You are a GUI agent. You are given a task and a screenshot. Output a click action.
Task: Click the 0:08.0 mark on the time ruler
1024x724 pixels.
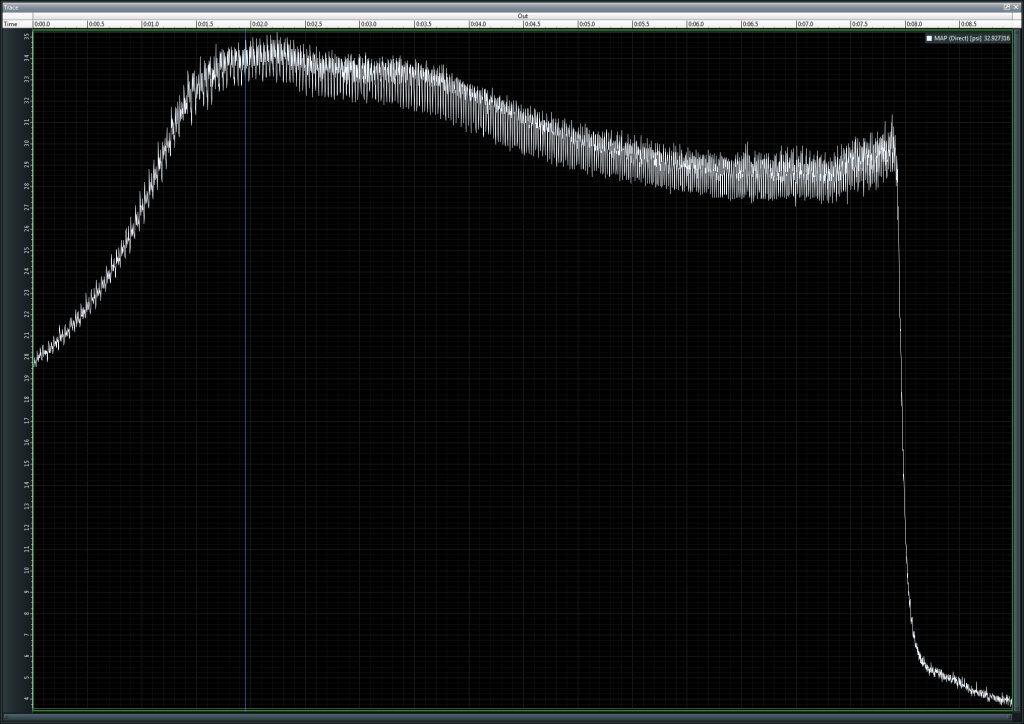(x=914, y=24)
